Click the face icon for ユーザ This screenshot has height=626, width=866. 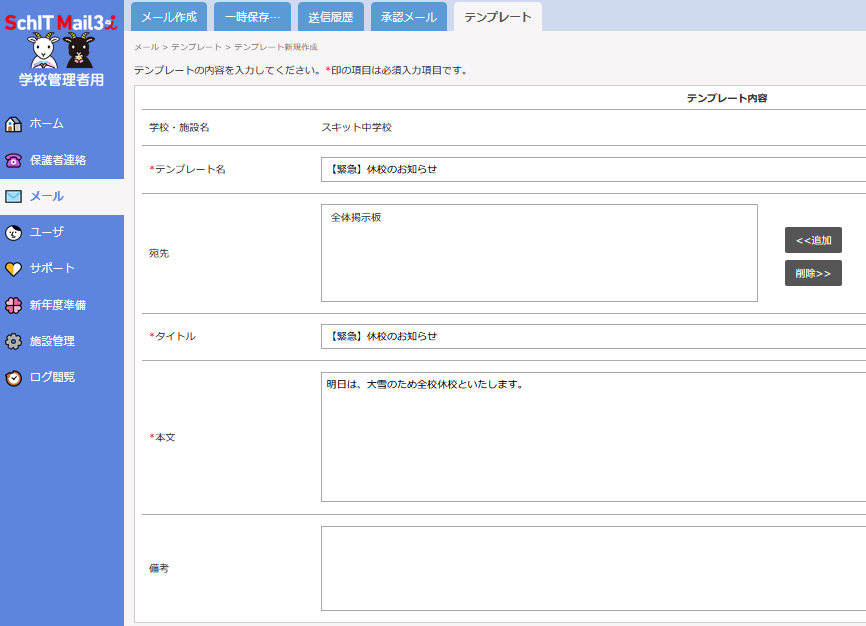(x=14, y=232)
